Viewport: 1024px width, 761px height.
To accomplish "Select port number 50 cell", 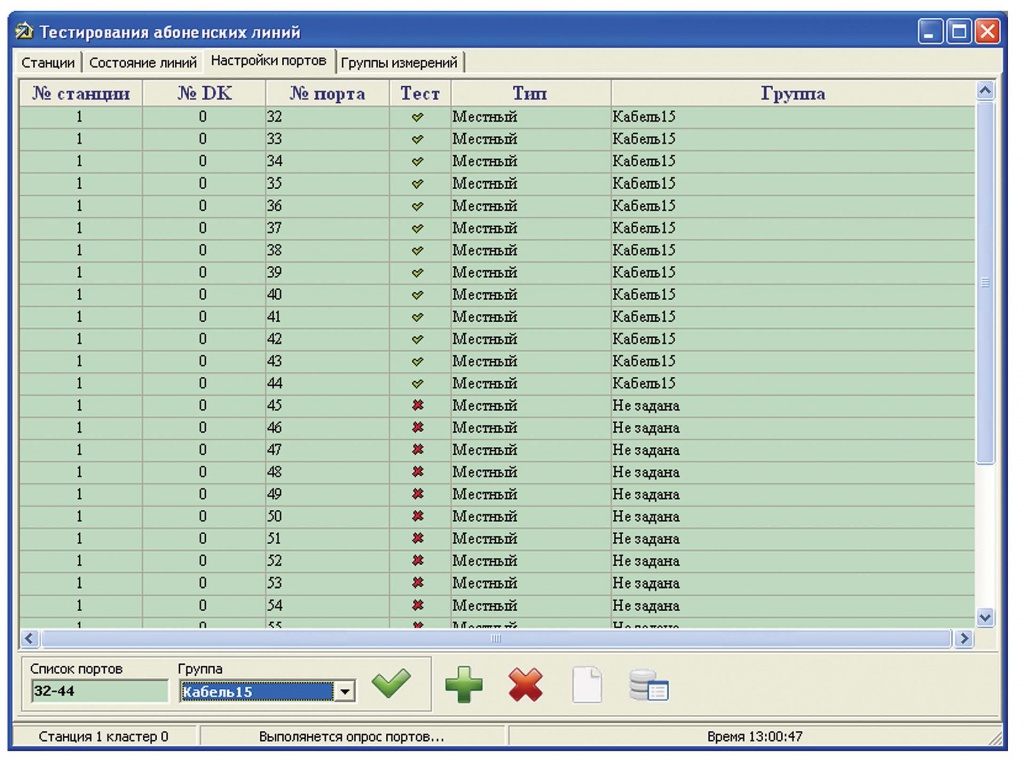I will click(x=327, y=517).
